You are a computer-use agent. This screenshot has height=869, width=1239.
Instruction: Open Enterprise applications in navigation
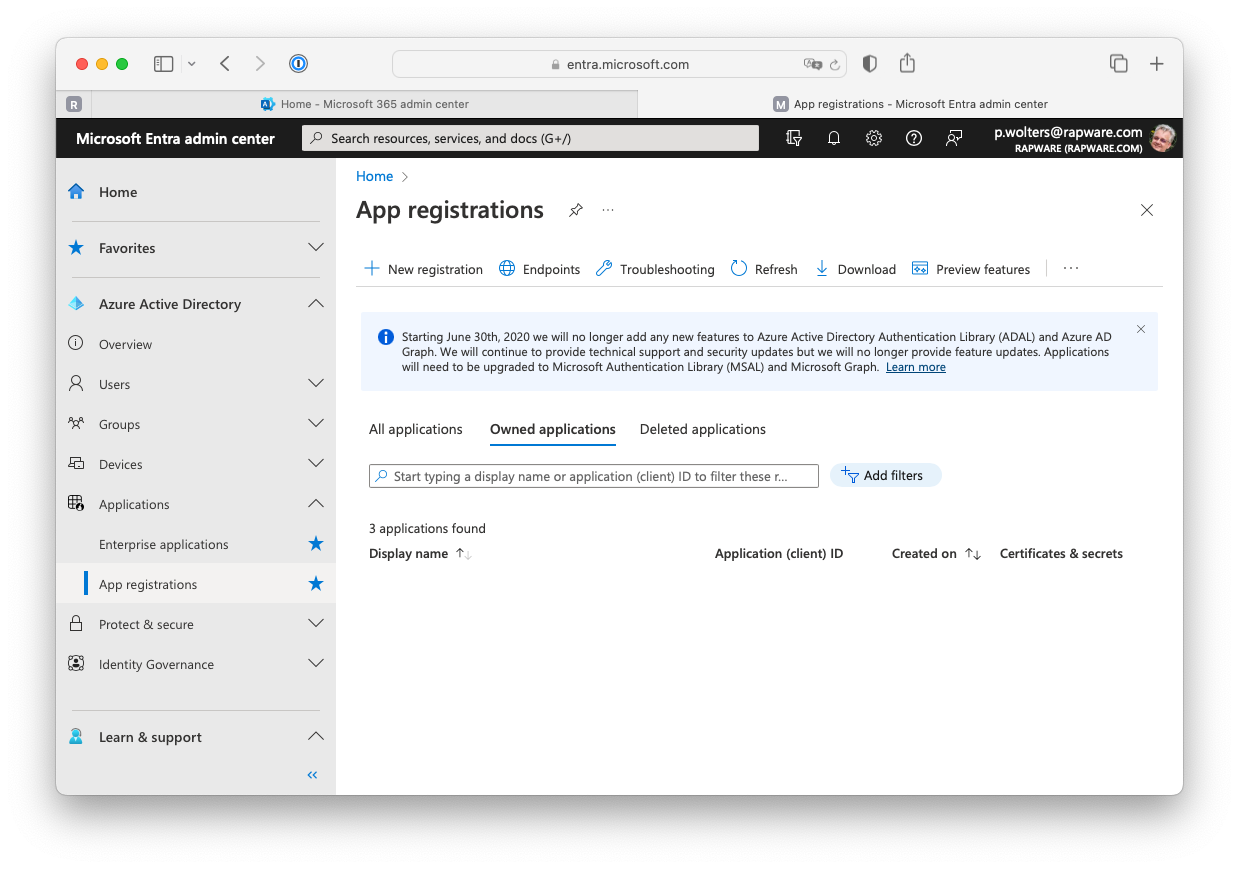[x=164, y=544]
